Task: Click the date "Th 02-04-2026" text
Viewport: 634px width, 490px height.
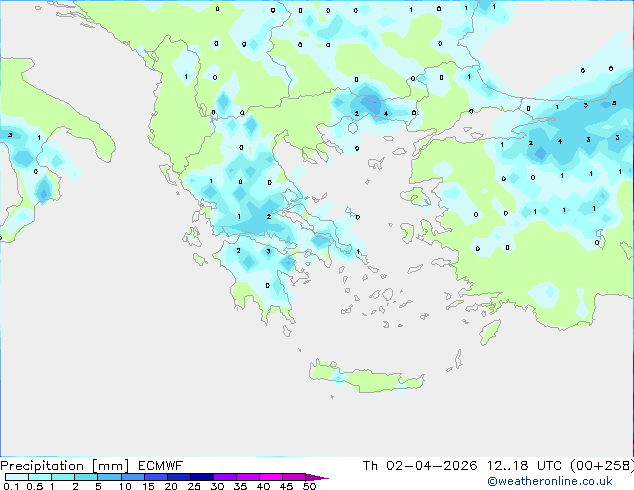Action: pos(420,466)
